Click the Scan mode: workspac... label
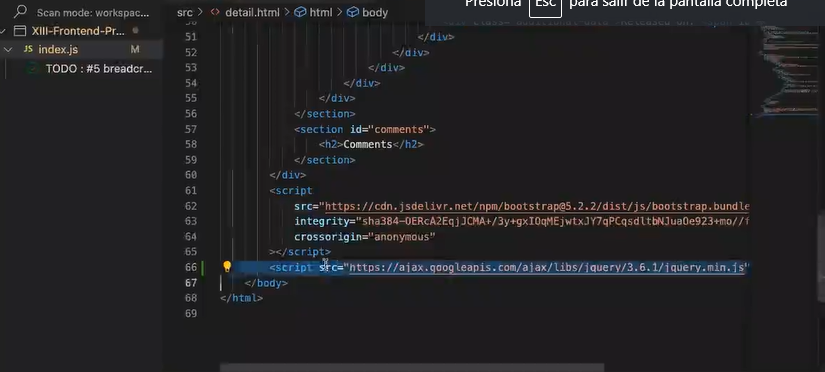The height and width of the screenshot is (372, 825). 93,13
